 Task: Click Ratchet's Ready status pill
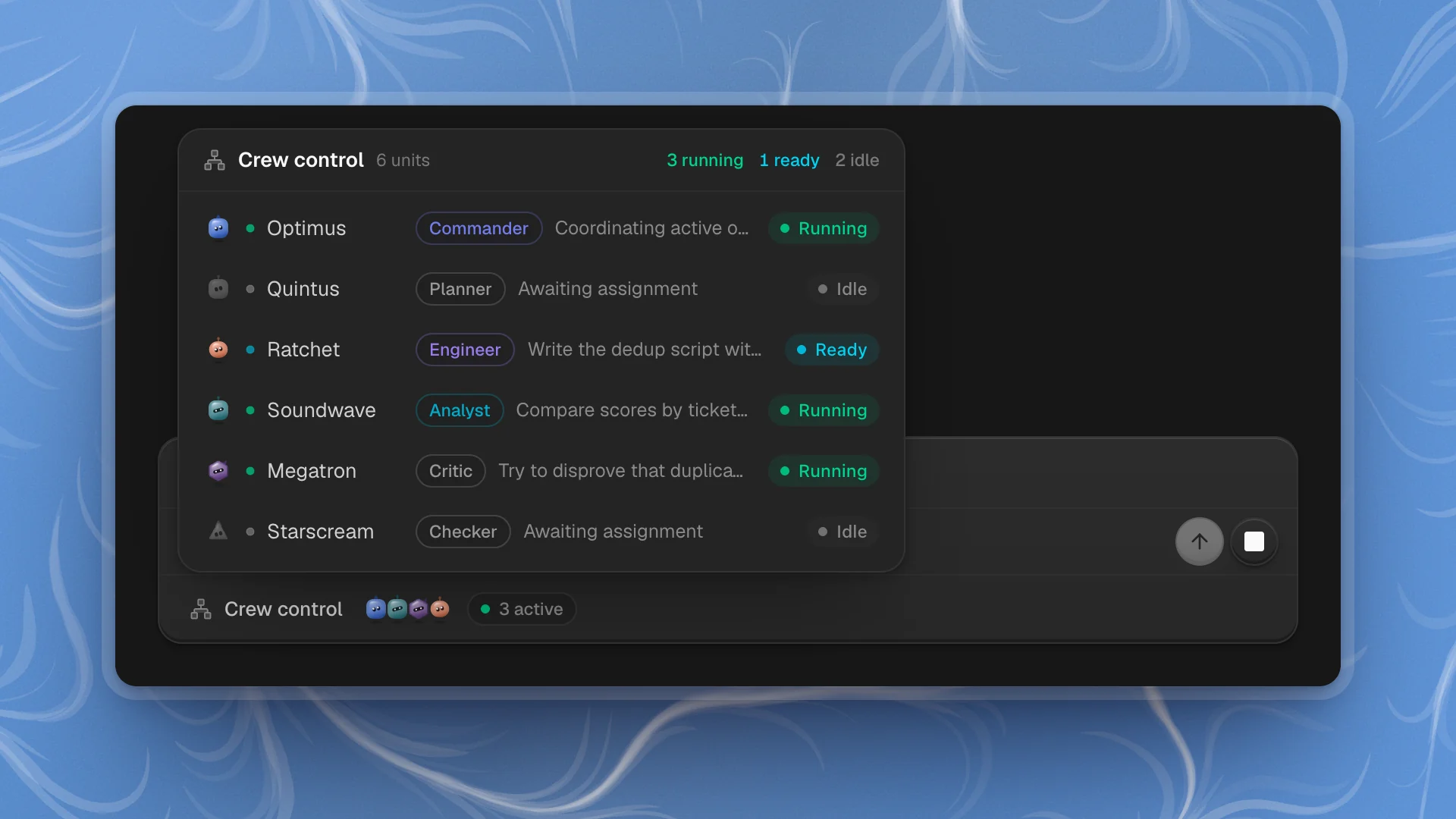(x=832, y=350)
